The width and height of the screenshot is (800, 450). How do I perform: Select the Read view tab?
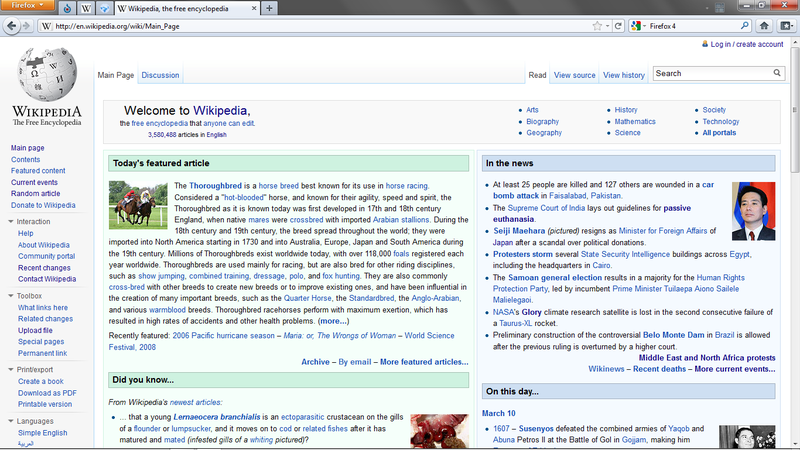(x=537, y=75)
